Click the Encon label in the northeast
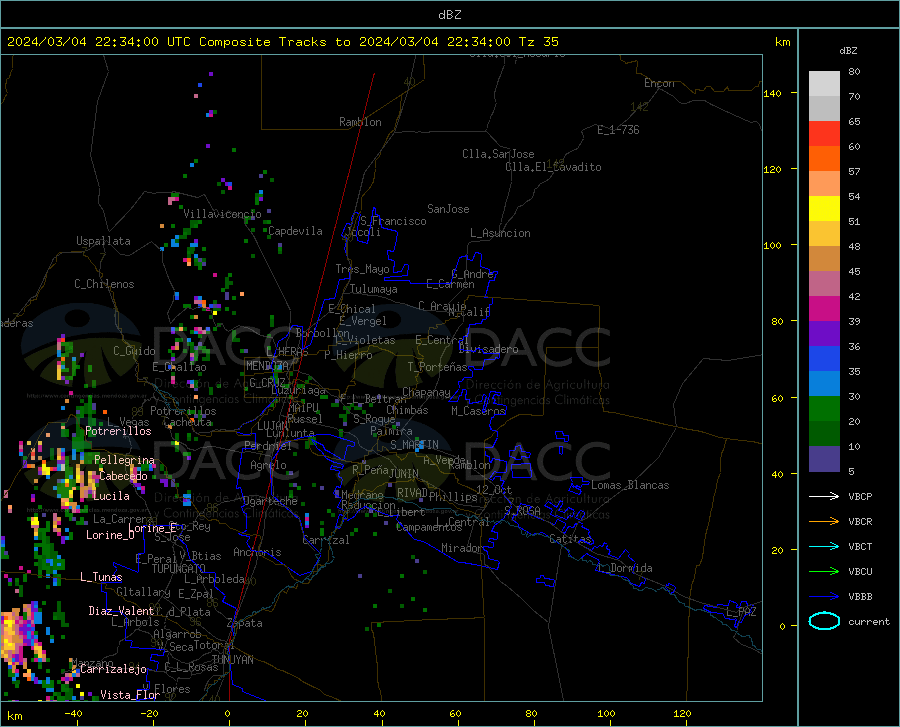Image resolution: width=900 pixels, height=727 pixels. pos(659,83)
